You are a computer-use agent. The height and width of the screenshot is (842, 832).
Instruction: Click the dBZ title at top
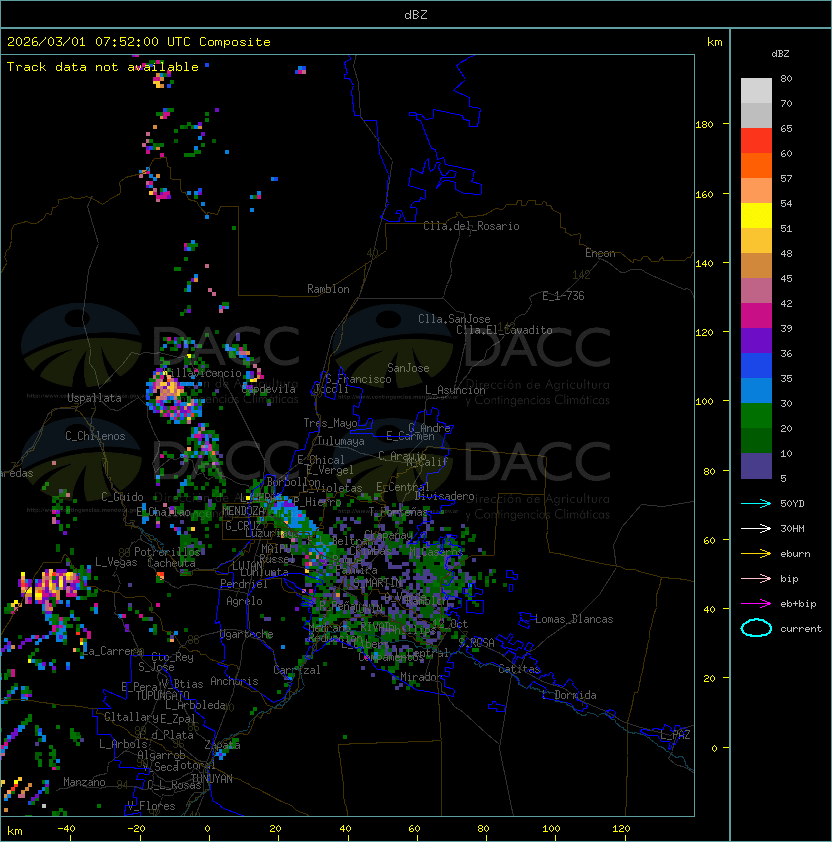point(416,15)
